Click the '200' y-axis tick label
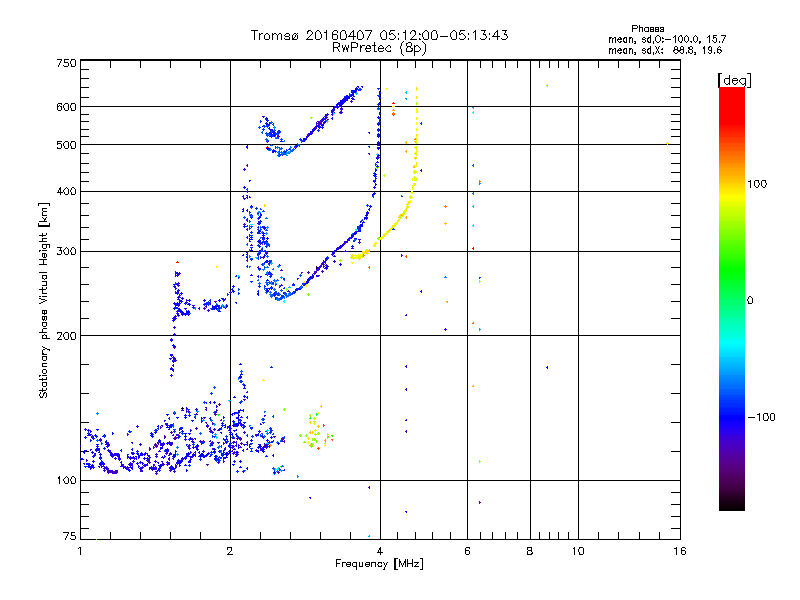This screenshot has height=600, width=800. [66, 336]
